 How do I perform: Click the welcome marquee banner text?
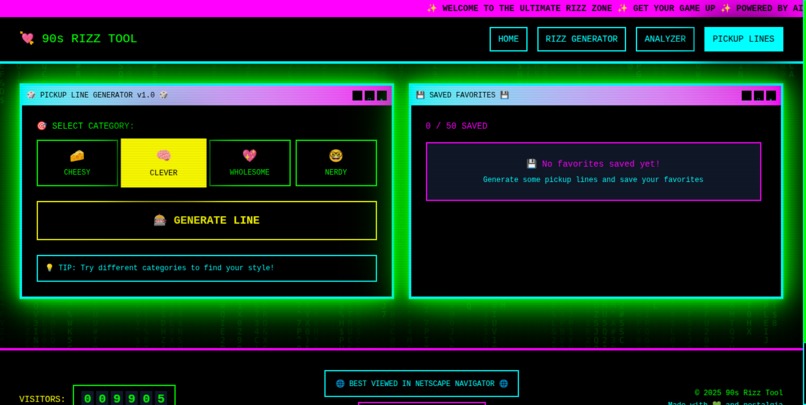(x=616, y=8)
